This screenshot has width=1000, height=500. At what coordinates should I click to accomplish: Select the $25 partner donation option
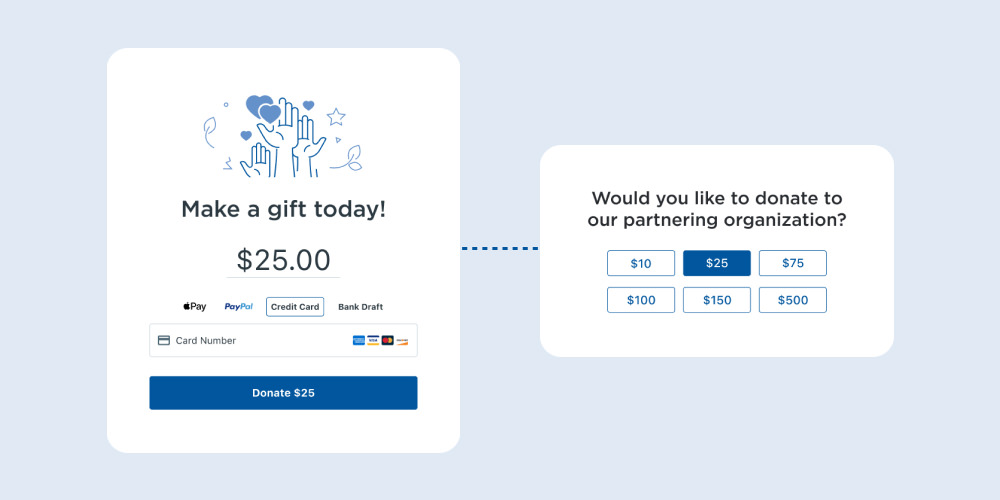point(717,263)
